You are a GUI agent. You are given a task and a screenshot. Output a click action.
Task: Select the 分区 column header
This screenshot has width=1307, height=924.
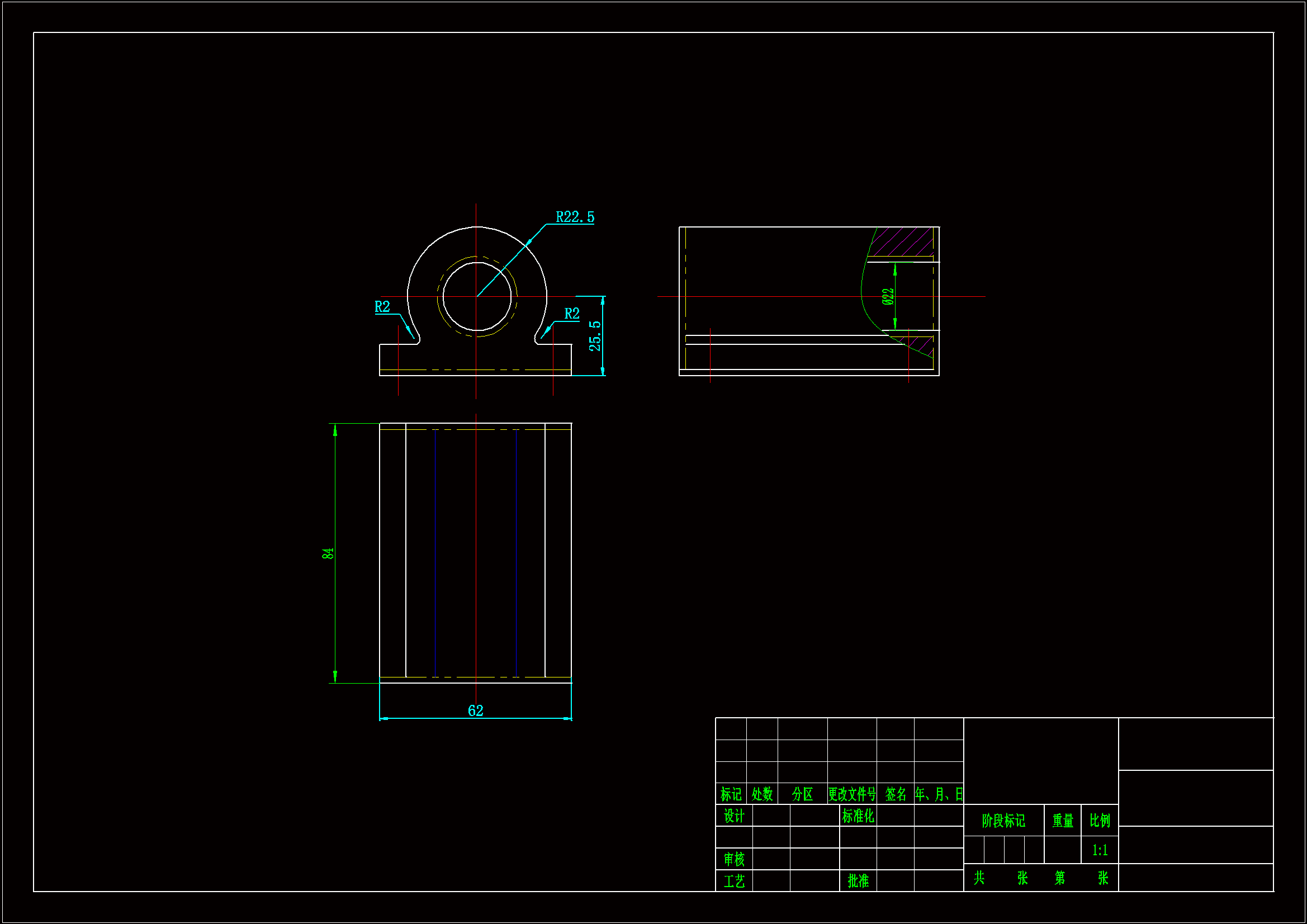(802, 794)
